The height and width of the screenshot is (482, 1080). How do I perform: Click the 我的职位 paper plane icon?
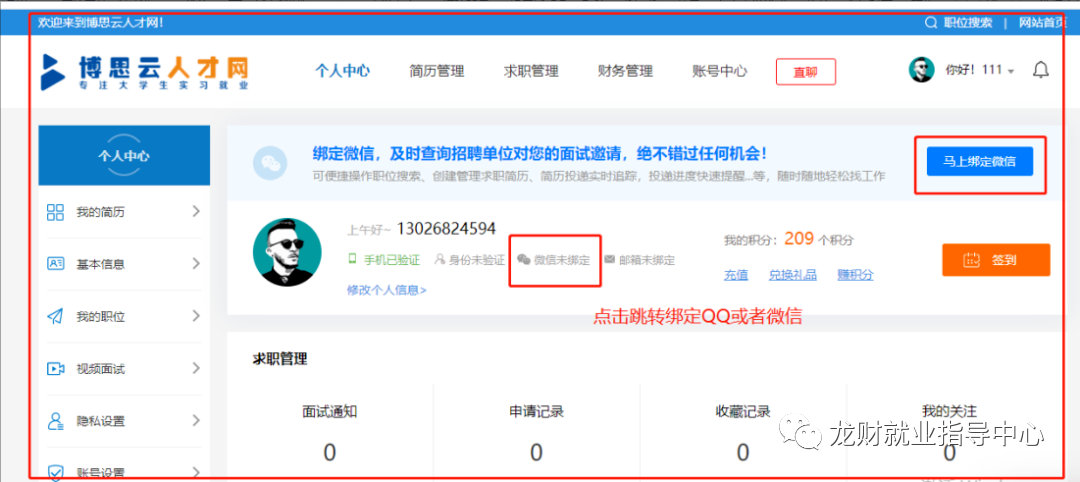[x=56, y=316]
